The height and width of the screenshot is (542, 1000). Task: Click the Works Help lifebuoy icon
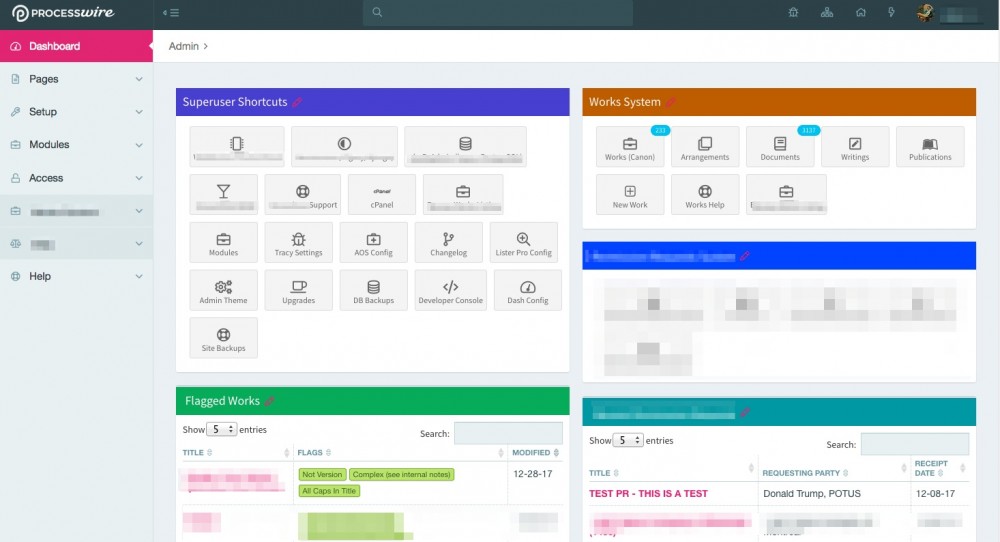pos(704,194)
